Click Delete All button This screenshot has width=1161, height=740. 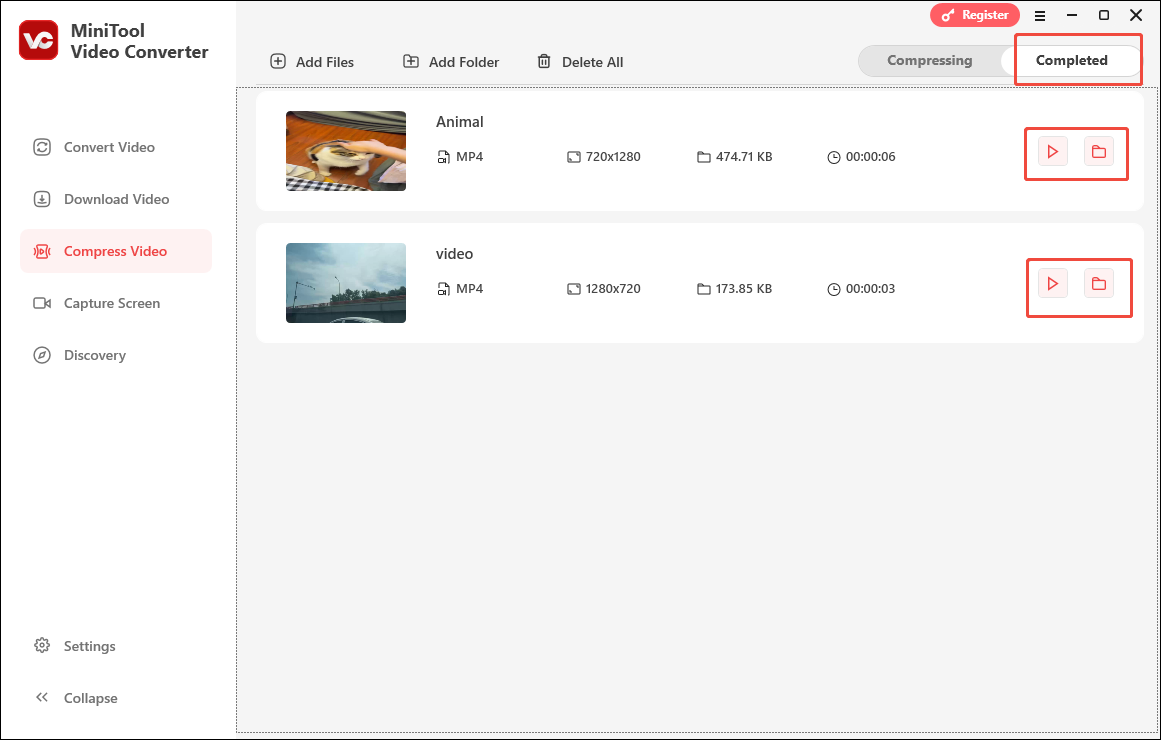(580, 62)
